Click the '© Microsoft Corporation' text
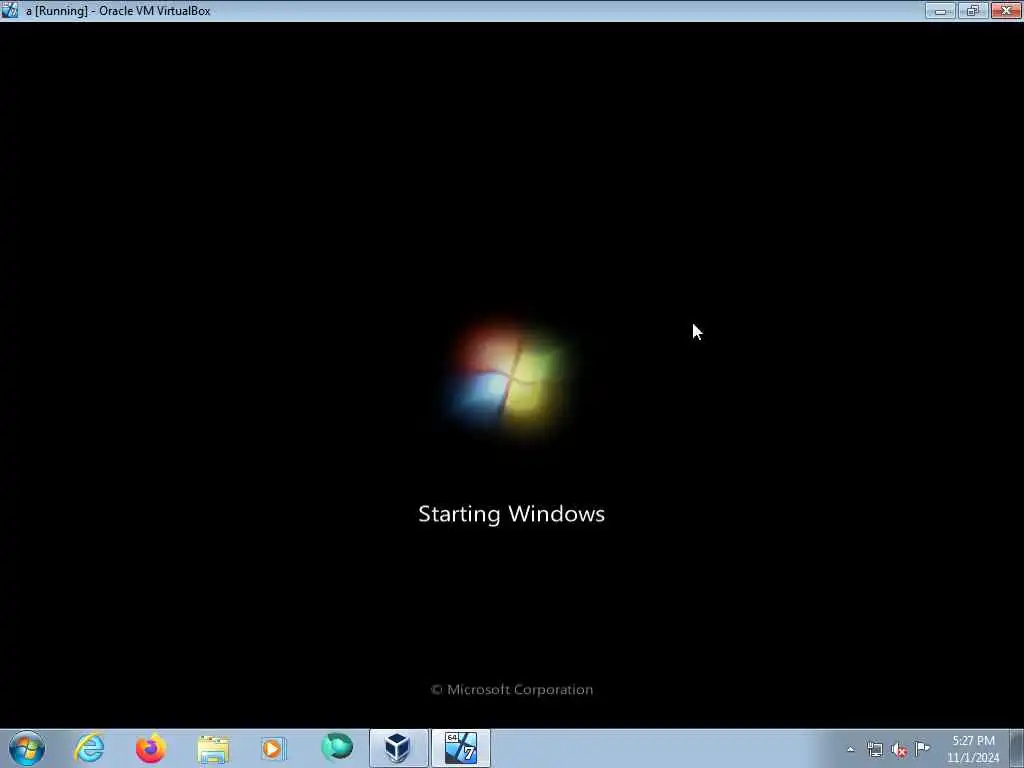This screenshot has width=1024, height=768. (x=512, y=690)
